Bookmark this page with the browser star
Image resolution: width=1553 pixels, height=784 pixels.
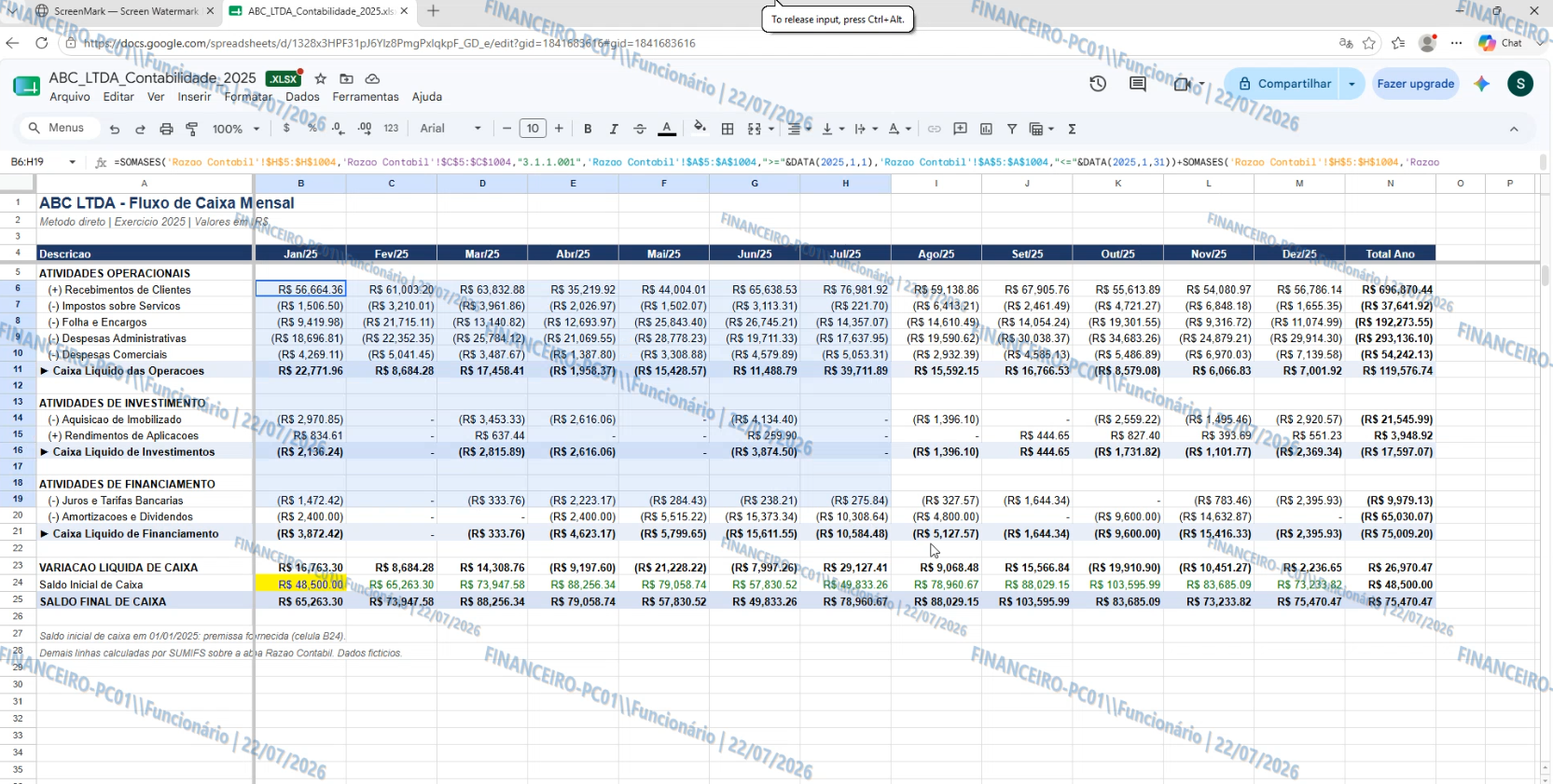(1369, 43)
